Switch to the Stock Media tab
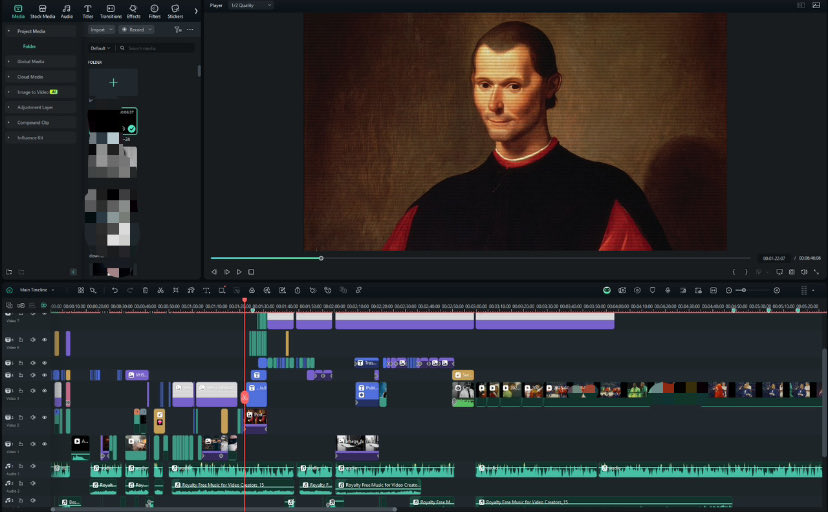Screen dimensions: 828x512 [42, 12]
